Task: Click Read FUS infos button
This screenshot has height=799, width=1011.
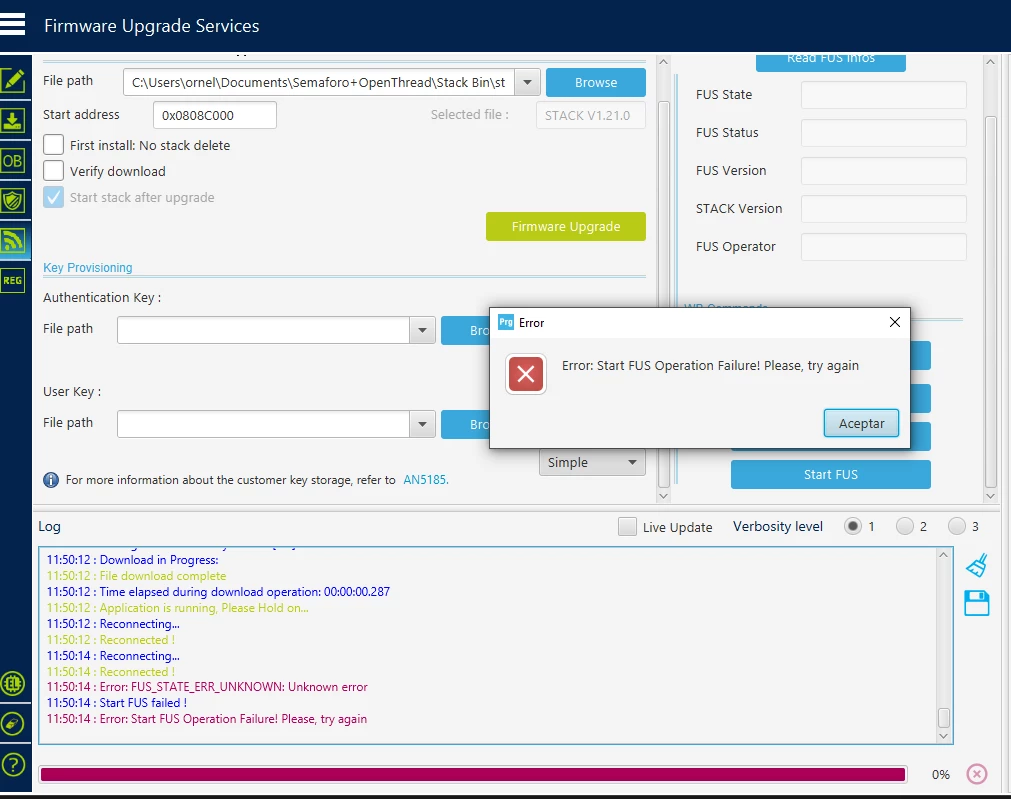Action: 830,62
